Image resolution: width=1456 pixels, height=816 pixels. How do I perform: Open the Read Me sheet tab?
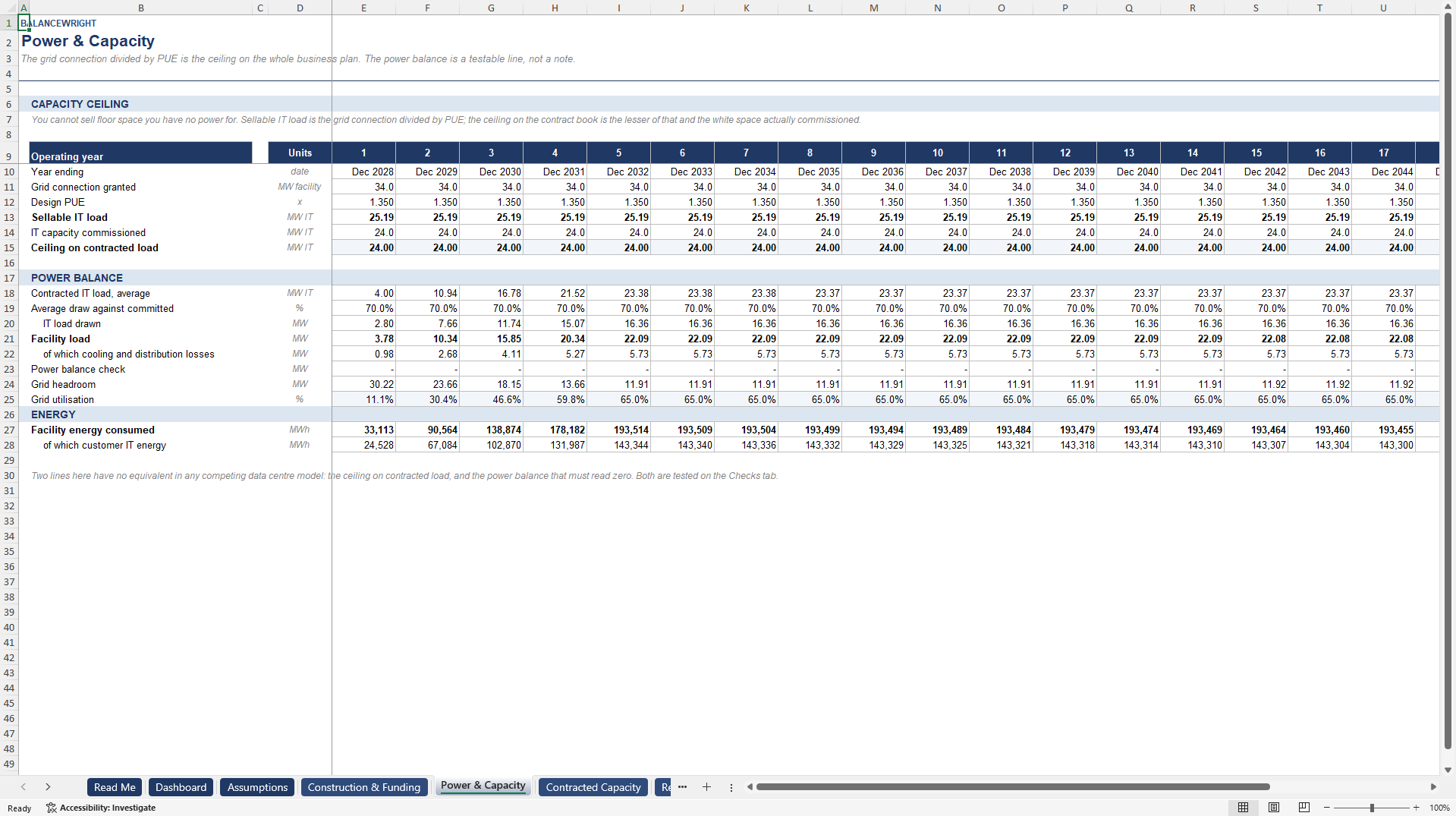[x=115, y=787]
